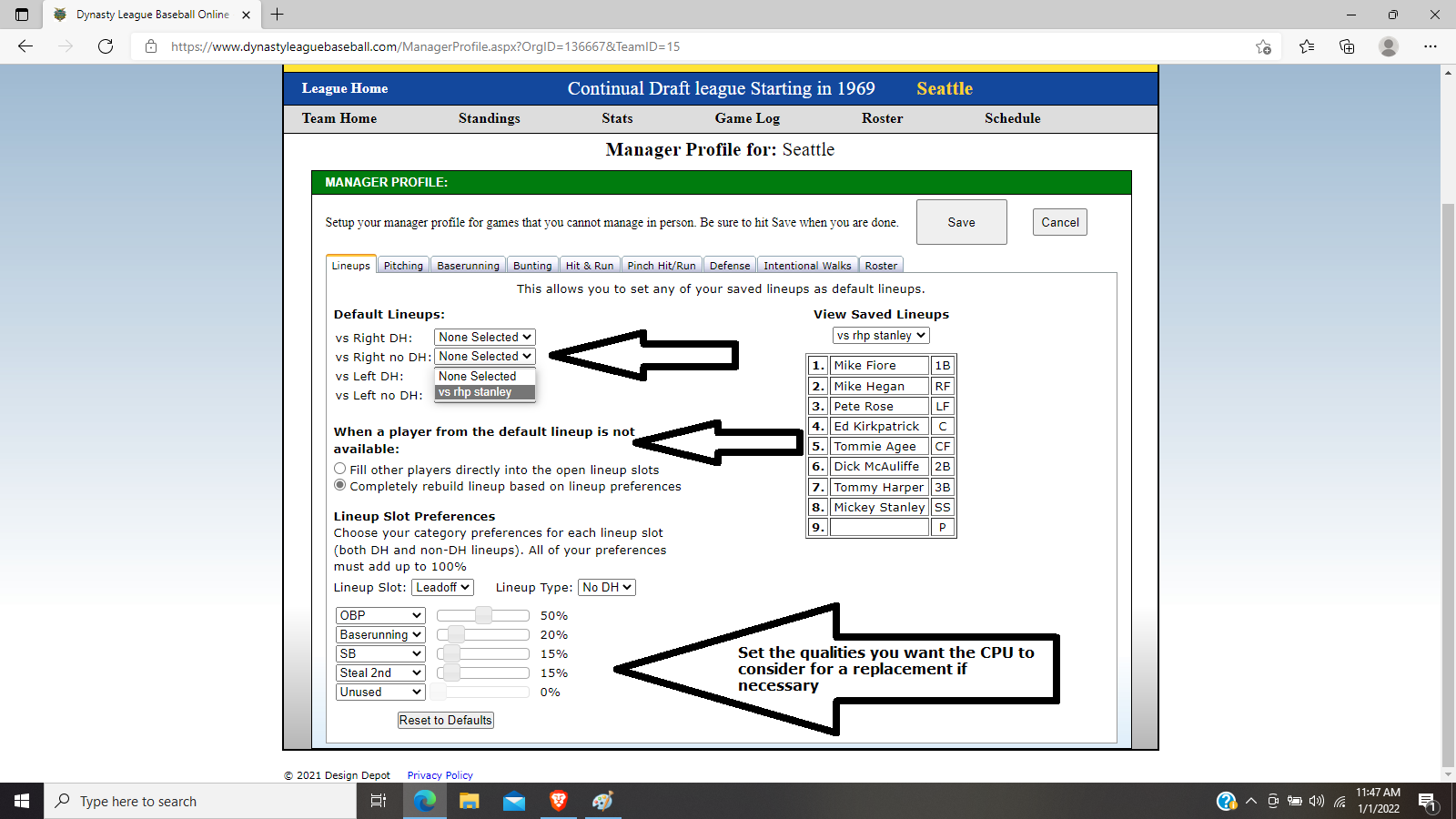Image resolution: width=1456 pixels, height=819 pixels.
Task: Add page to favorites with star icon
Action: click(1263, 46)
